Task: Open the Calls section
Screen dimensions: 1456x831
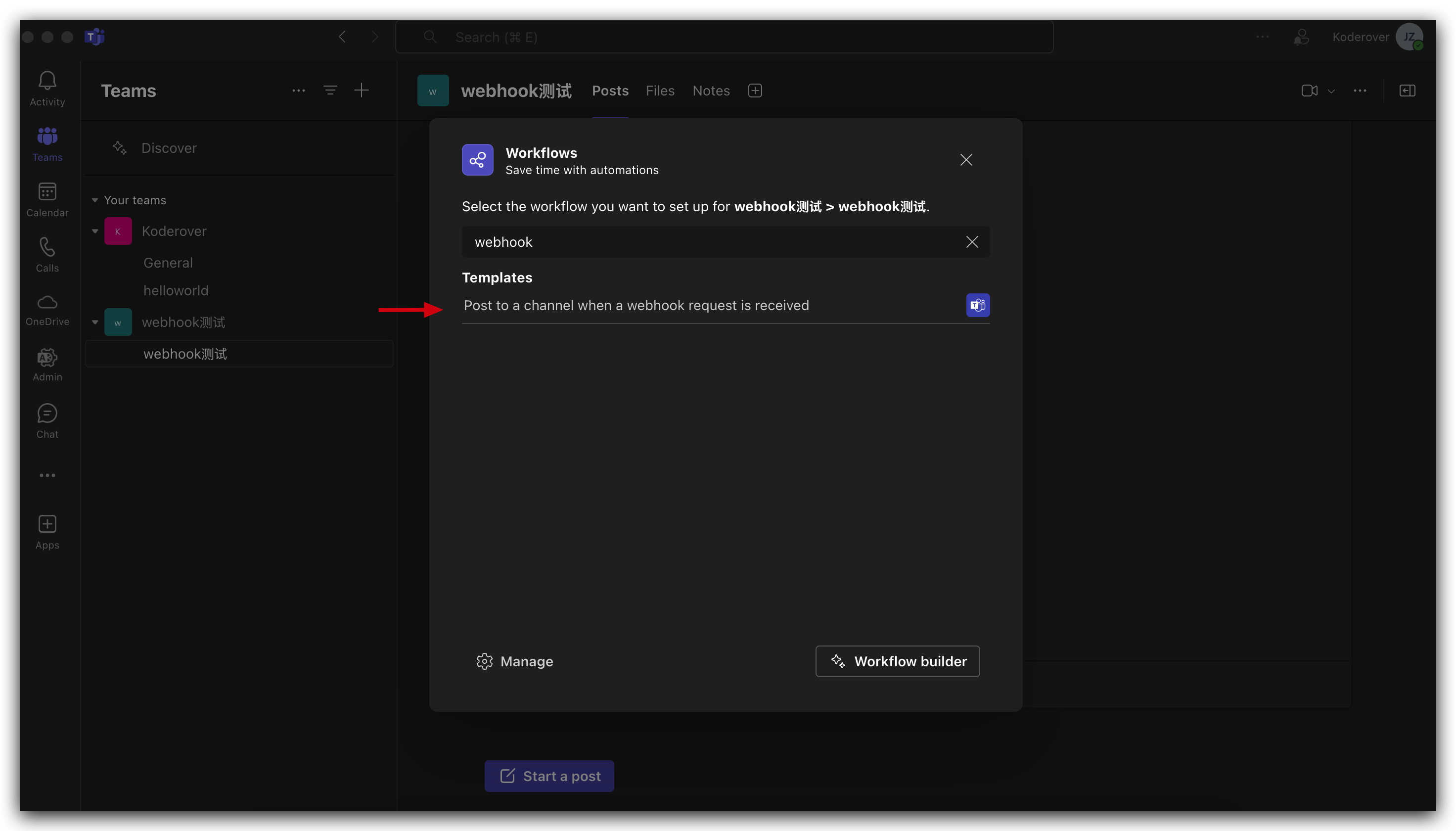Action: click(x=47, y=253)
